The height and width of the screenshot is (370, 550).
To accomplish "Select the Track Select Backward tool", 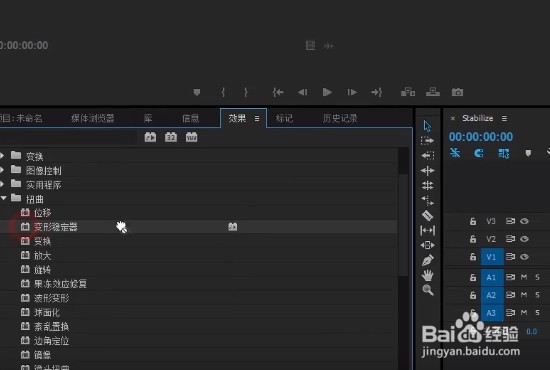I will (x=428, y=155).
